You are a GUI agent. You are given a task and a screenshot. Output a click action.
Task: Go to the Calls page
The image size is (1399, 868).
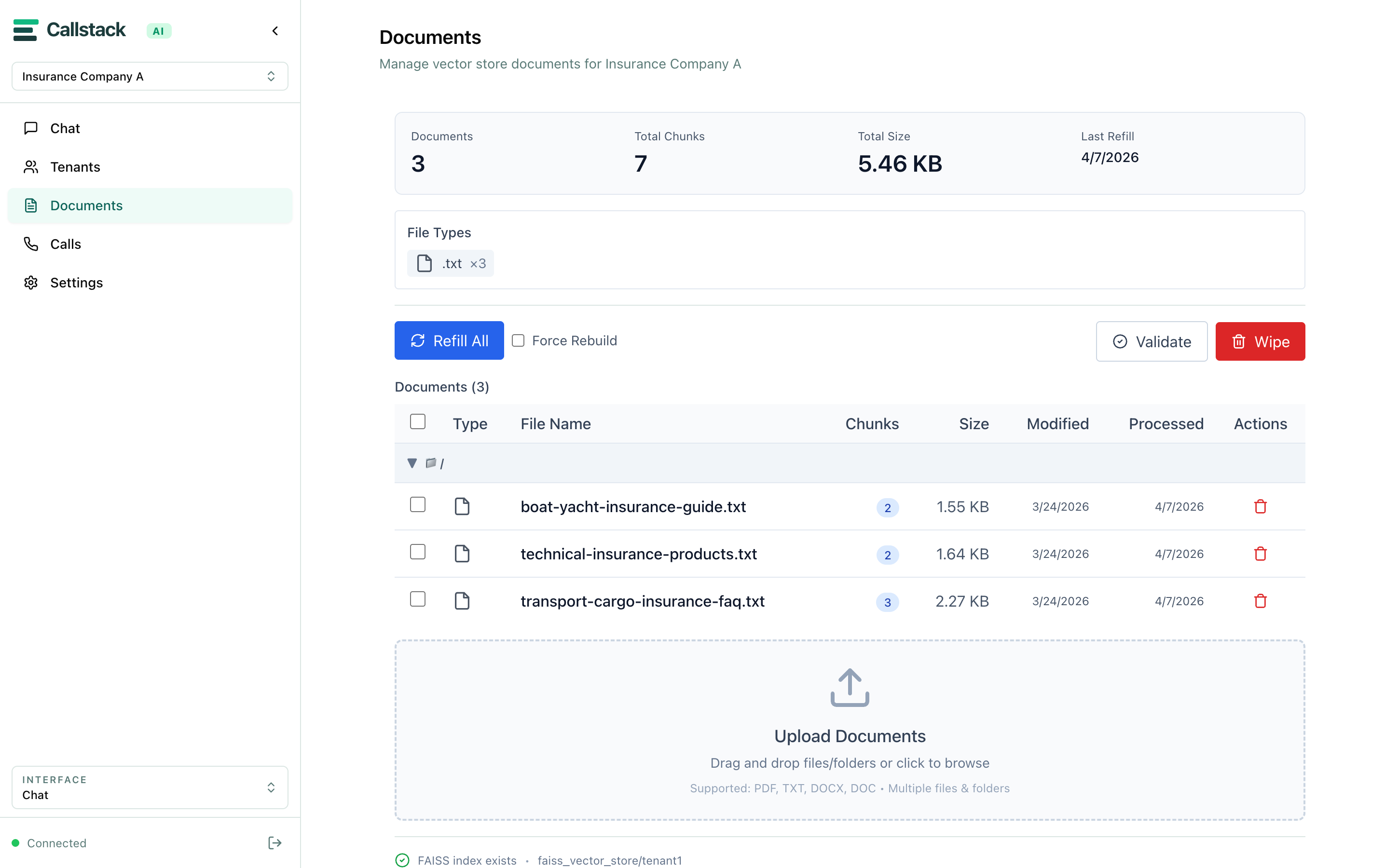click(x=66, y=244)
